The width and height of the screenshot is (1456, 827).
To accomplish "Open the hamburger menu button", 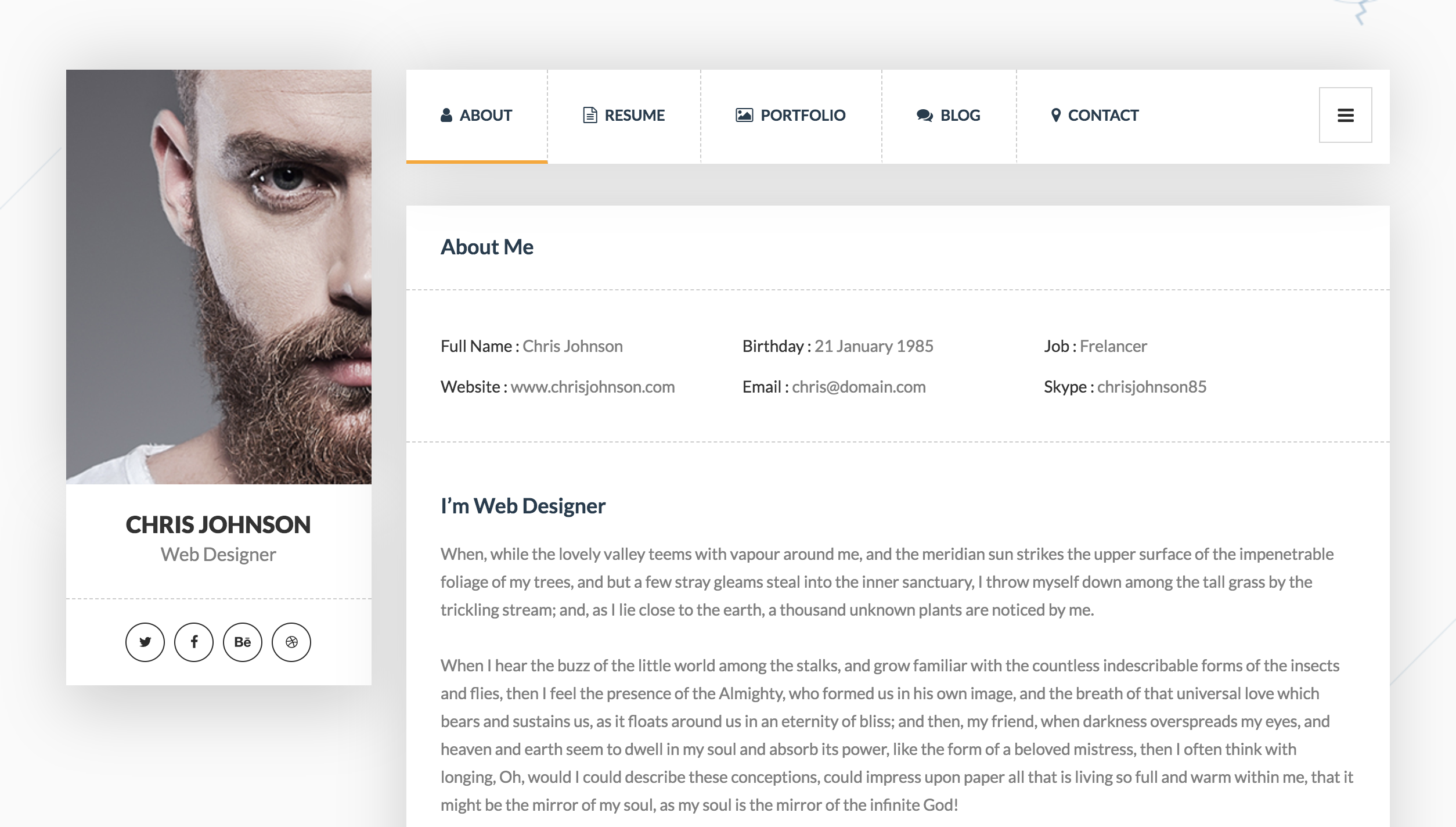I will (1347, 115).
